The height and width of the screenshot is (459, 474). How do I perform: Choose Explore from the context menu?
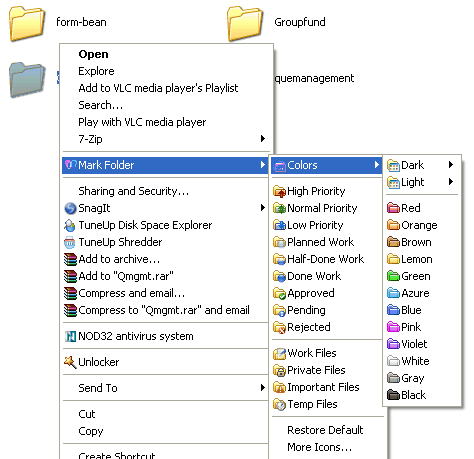click(96, 71)
